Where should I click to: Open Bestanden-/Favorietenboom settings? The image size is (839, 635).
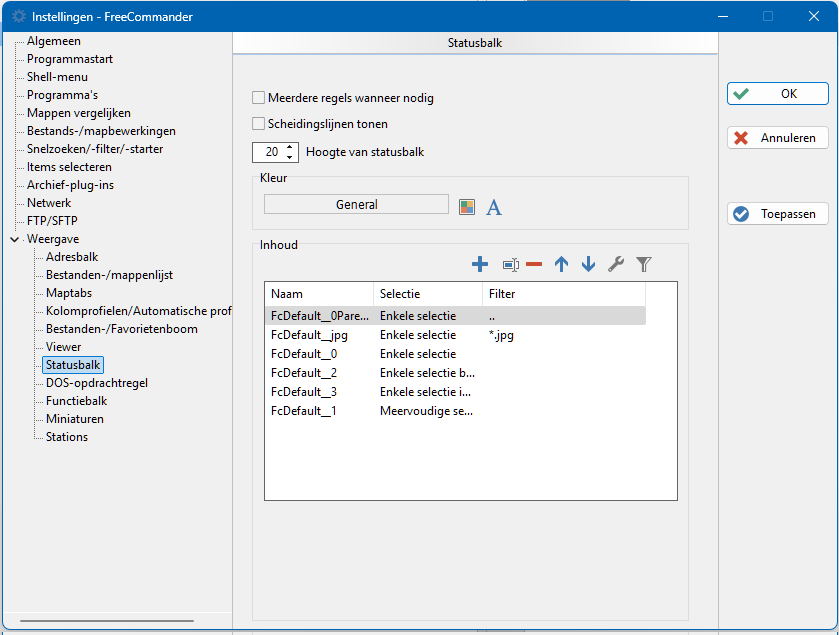121,329
